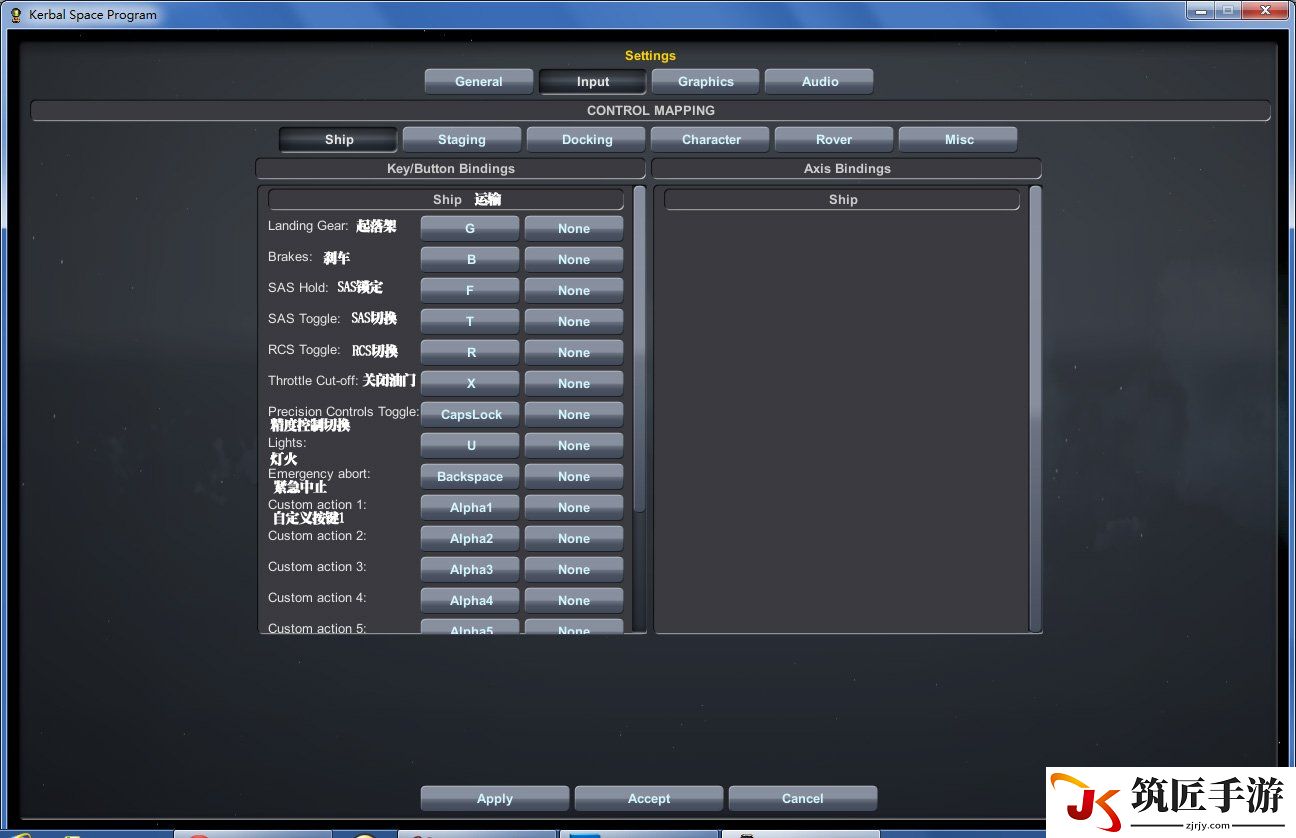Rebind Custom action 2 Alpha2 key

point(470,539)
